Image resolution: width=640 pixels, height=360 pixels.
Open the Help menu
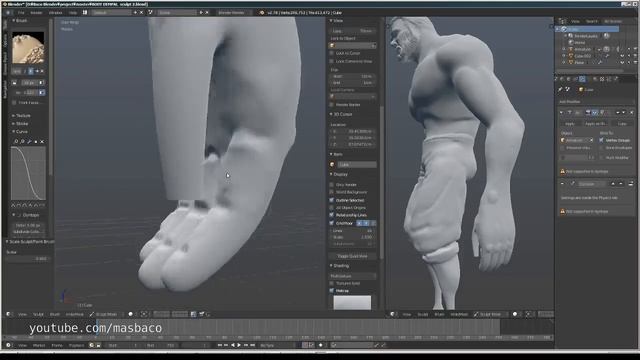pos(73,13)
